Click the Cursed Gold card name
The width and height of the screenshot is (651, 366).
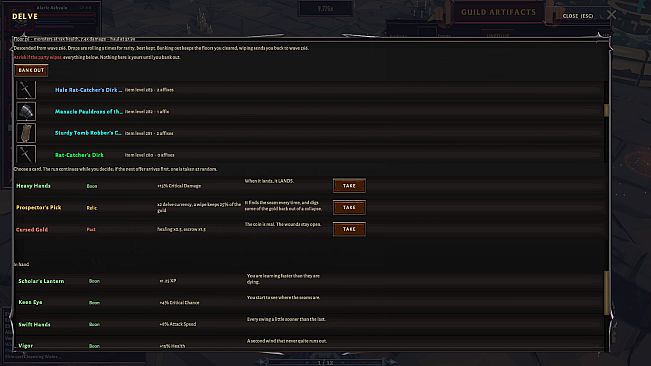(32, 229)
